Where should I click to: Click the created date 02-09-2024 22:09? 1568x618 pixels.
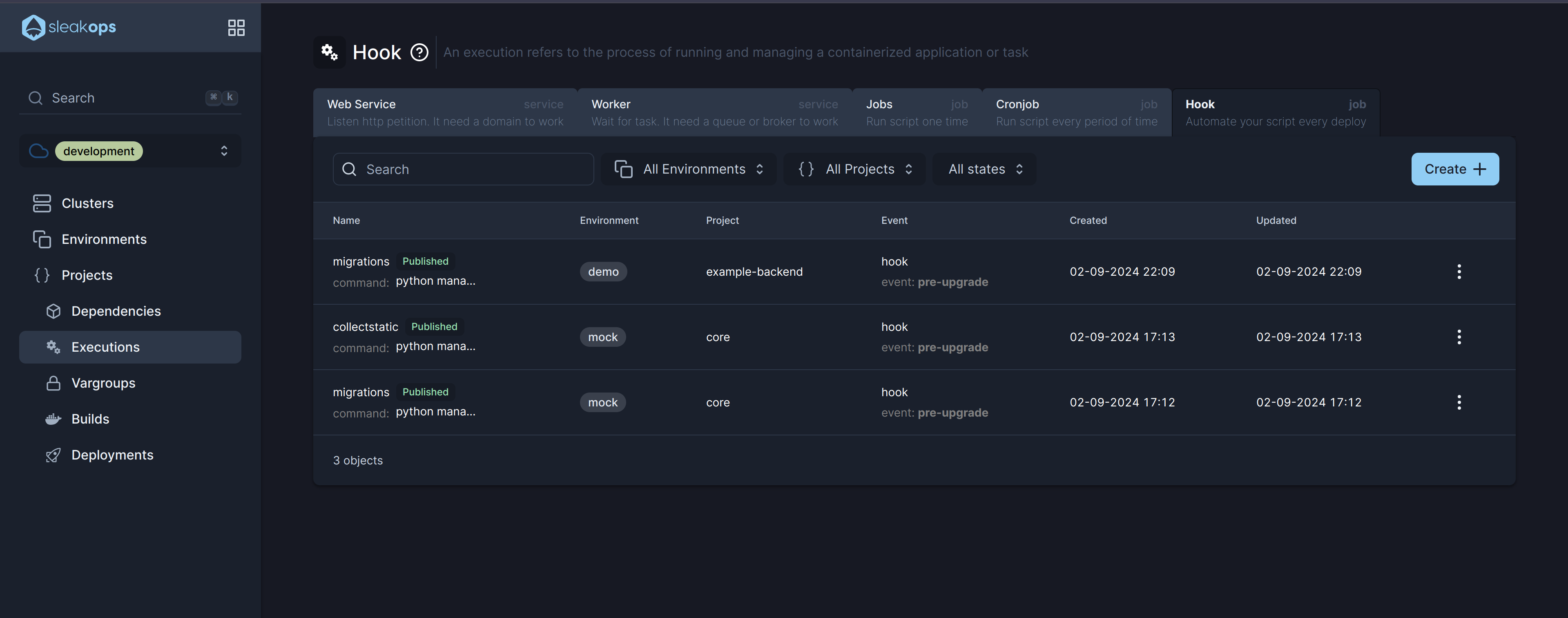click(1122, 272)
